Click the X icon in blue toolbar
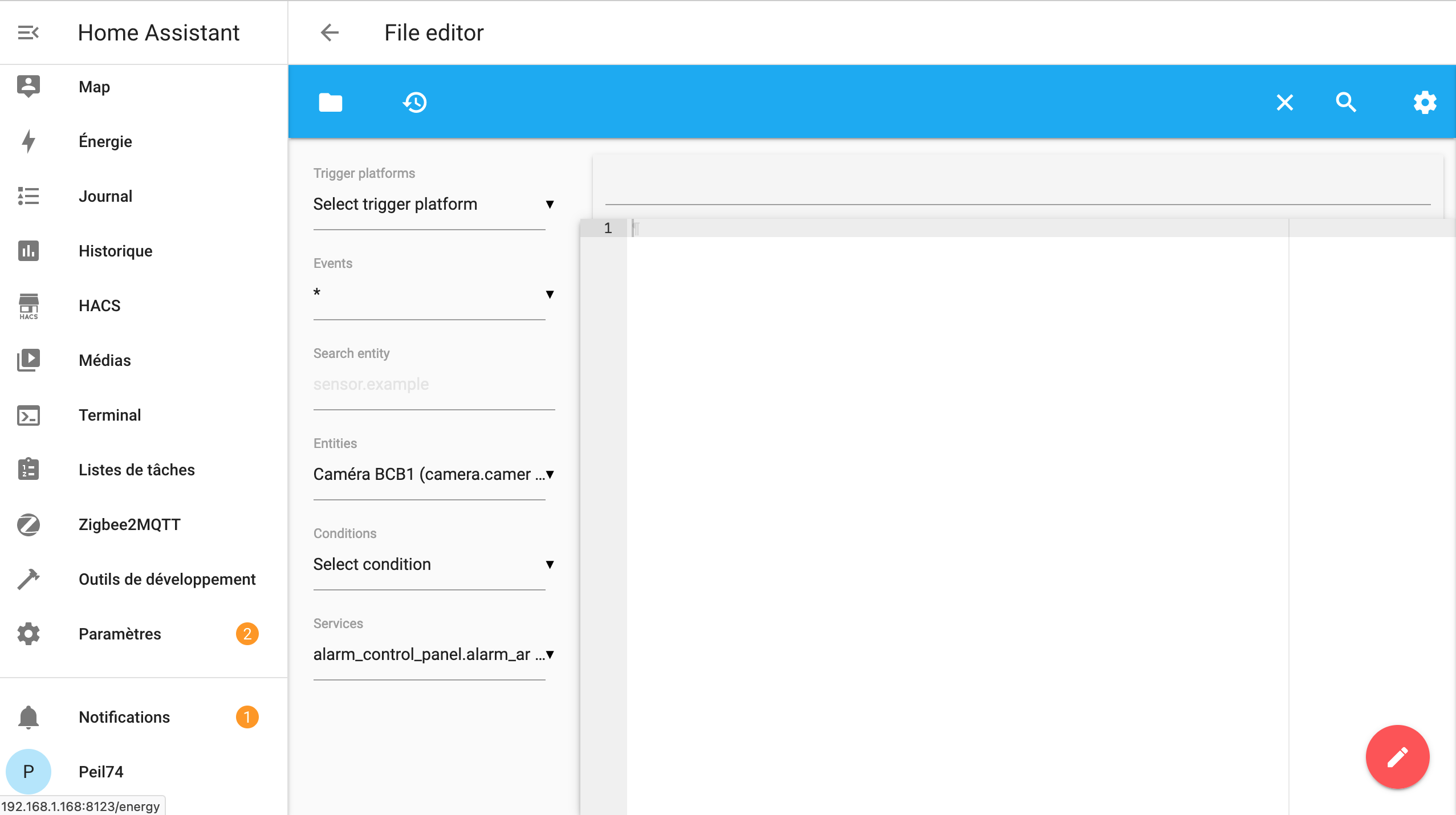This screenshot has width=1456, height=815. pos(1284,103)
